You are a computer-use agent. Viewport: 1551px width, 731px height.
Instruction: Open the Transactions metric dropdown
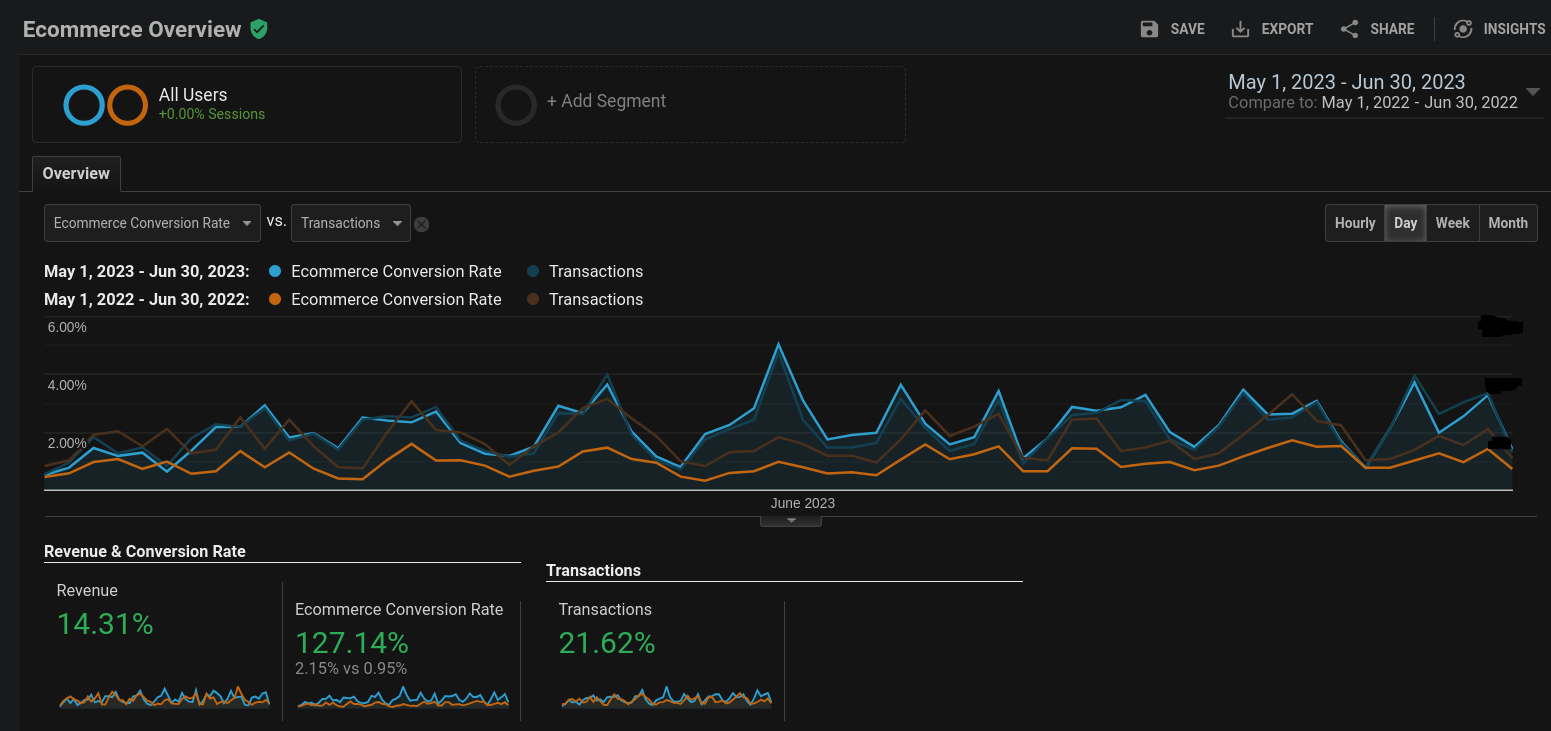[350, 223]
